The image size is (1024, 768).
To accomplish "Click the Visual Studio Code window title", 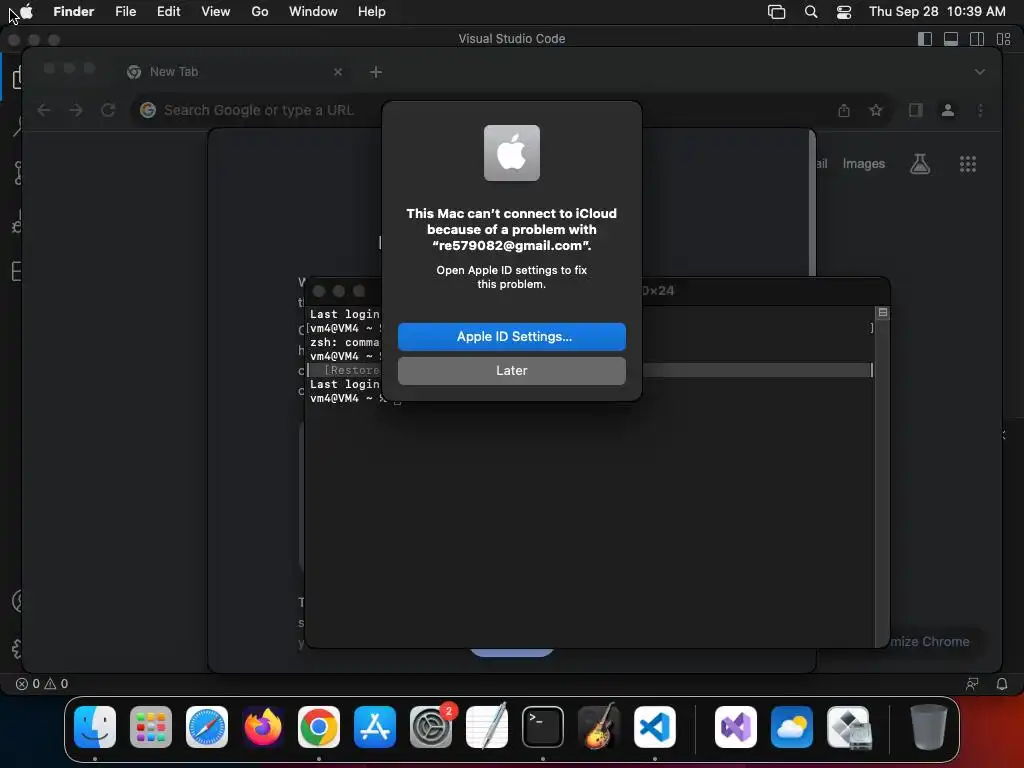I will [x=511, y=39].
